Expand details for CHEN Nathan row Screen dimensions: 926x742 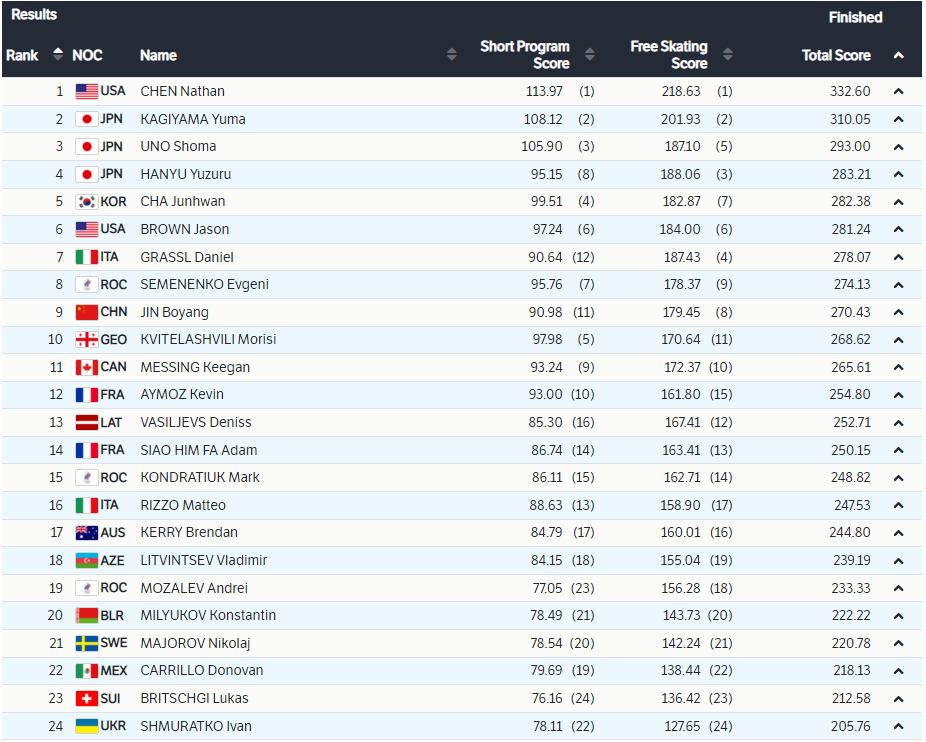pyautogui.click(x=898, y=91)
